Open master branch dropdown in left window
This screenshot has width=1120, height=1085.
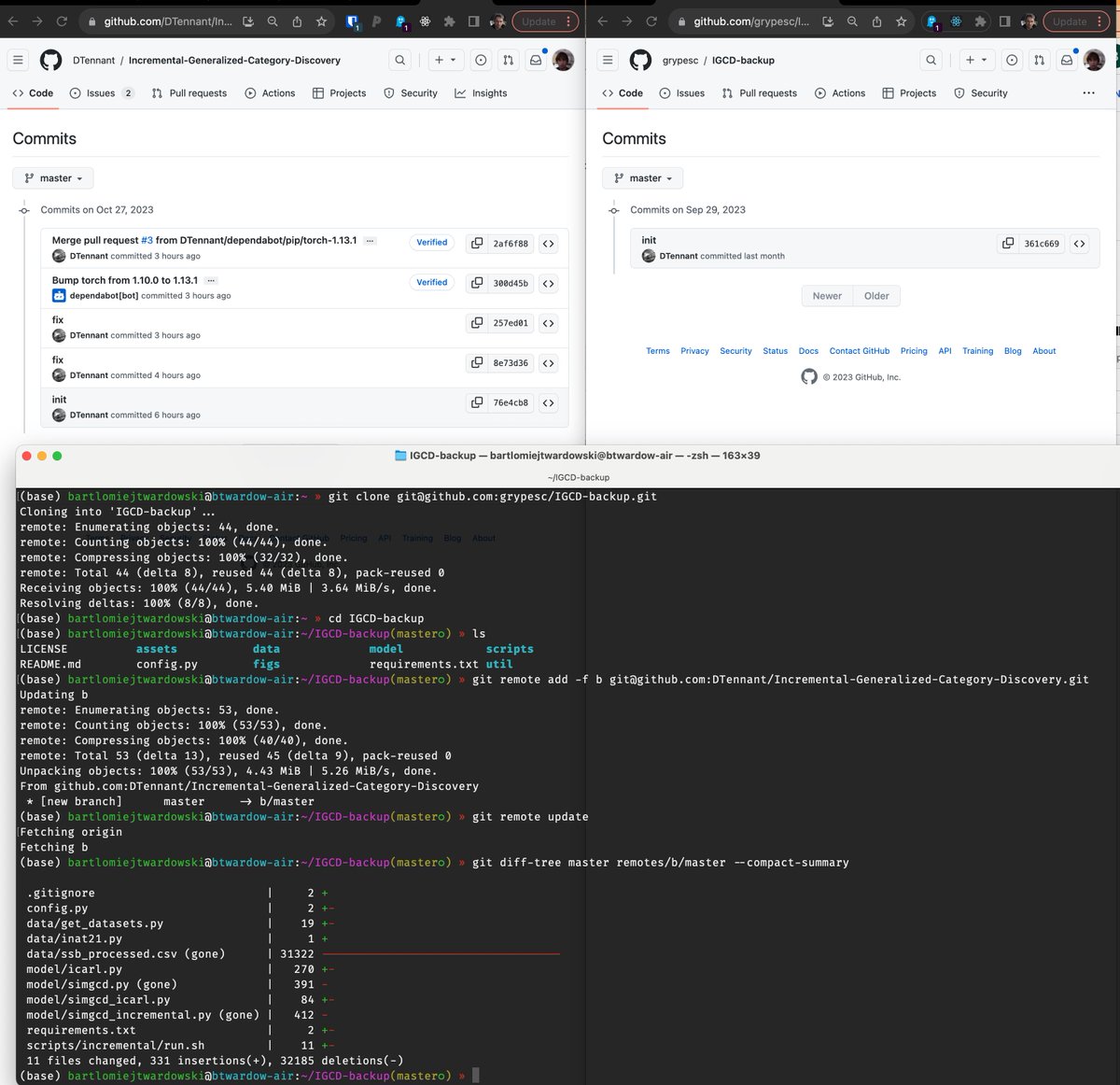(53, 178)
